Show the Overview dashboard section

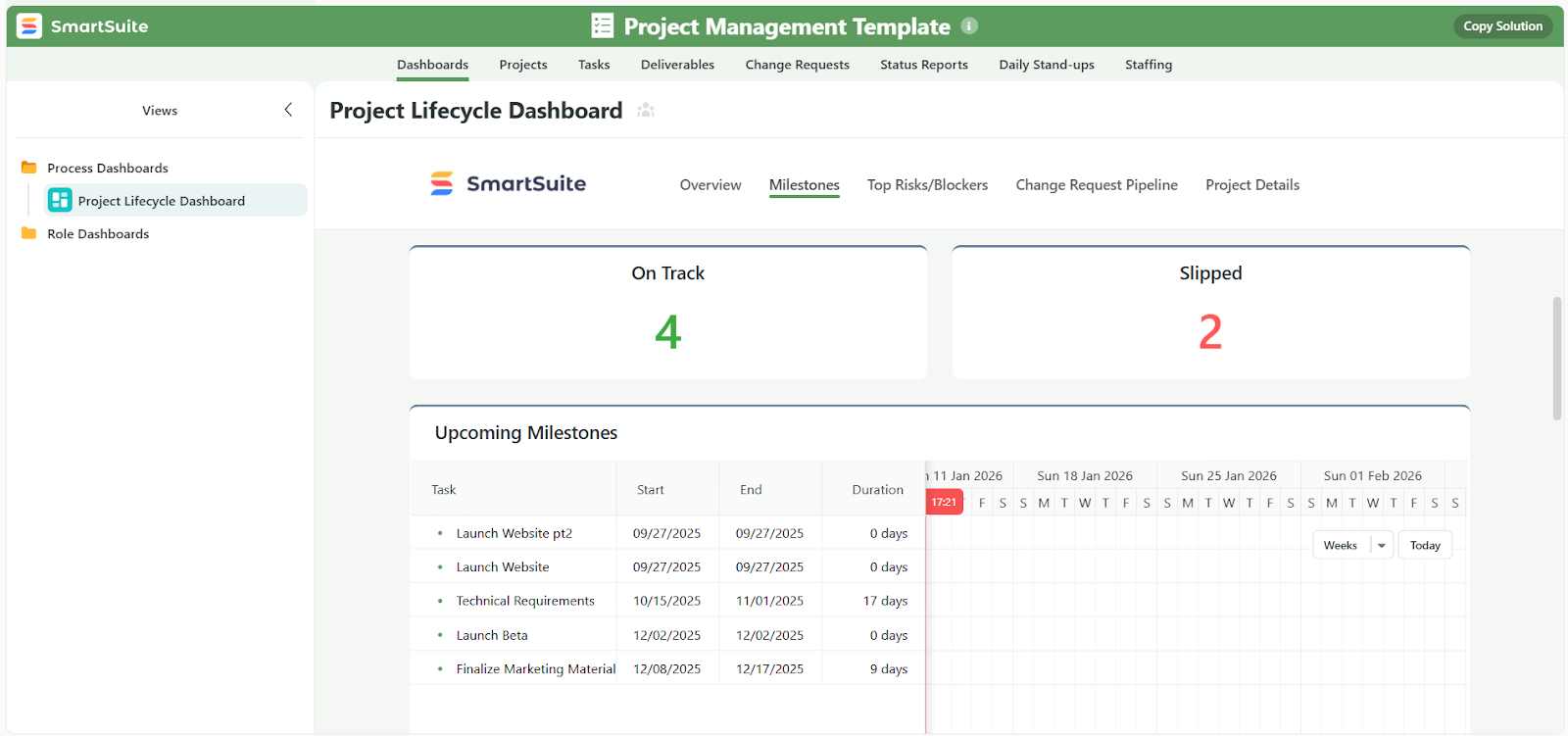pos(710,185)
